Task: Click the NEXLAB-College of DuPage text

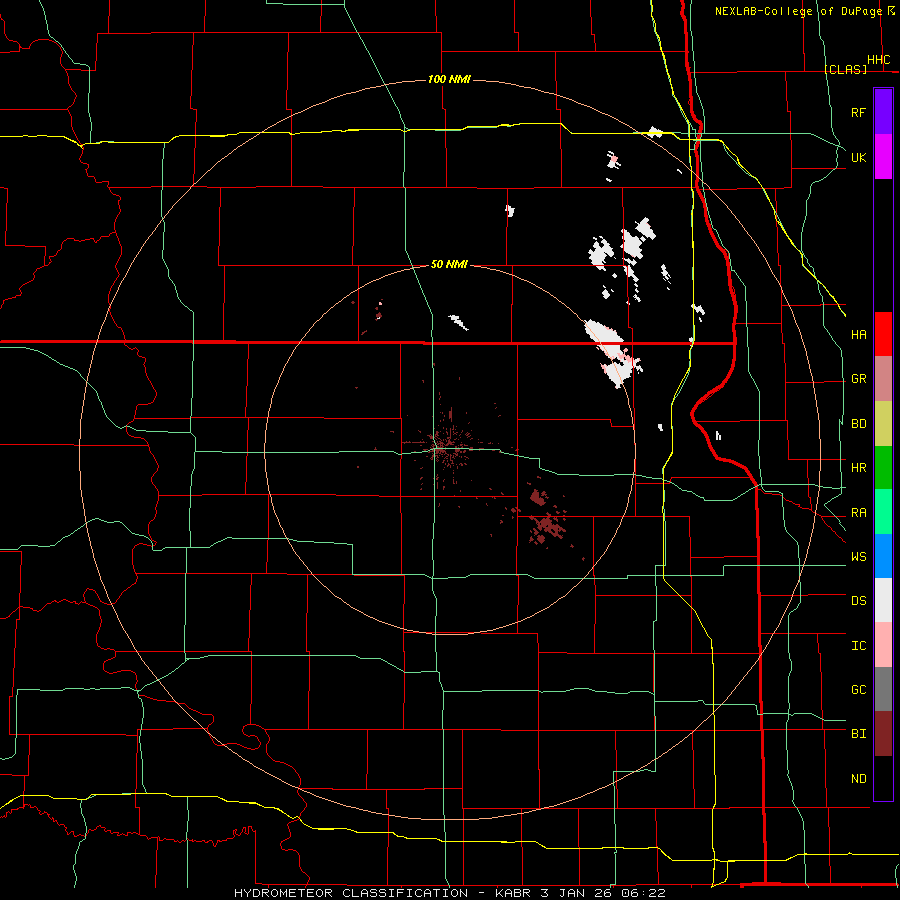Action: click(798, 11)
